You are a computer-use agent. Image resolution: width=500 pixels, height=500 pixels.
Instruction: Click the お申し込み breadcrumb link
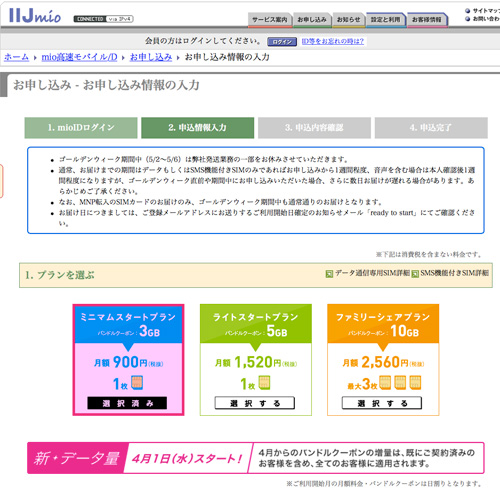point(151,57)
